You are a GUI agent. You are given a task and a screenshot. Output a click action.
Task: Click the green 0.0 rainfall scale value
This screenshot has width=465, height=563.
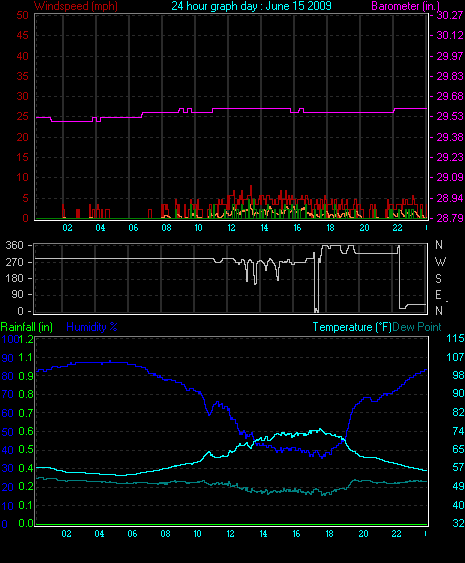(25, 524)
